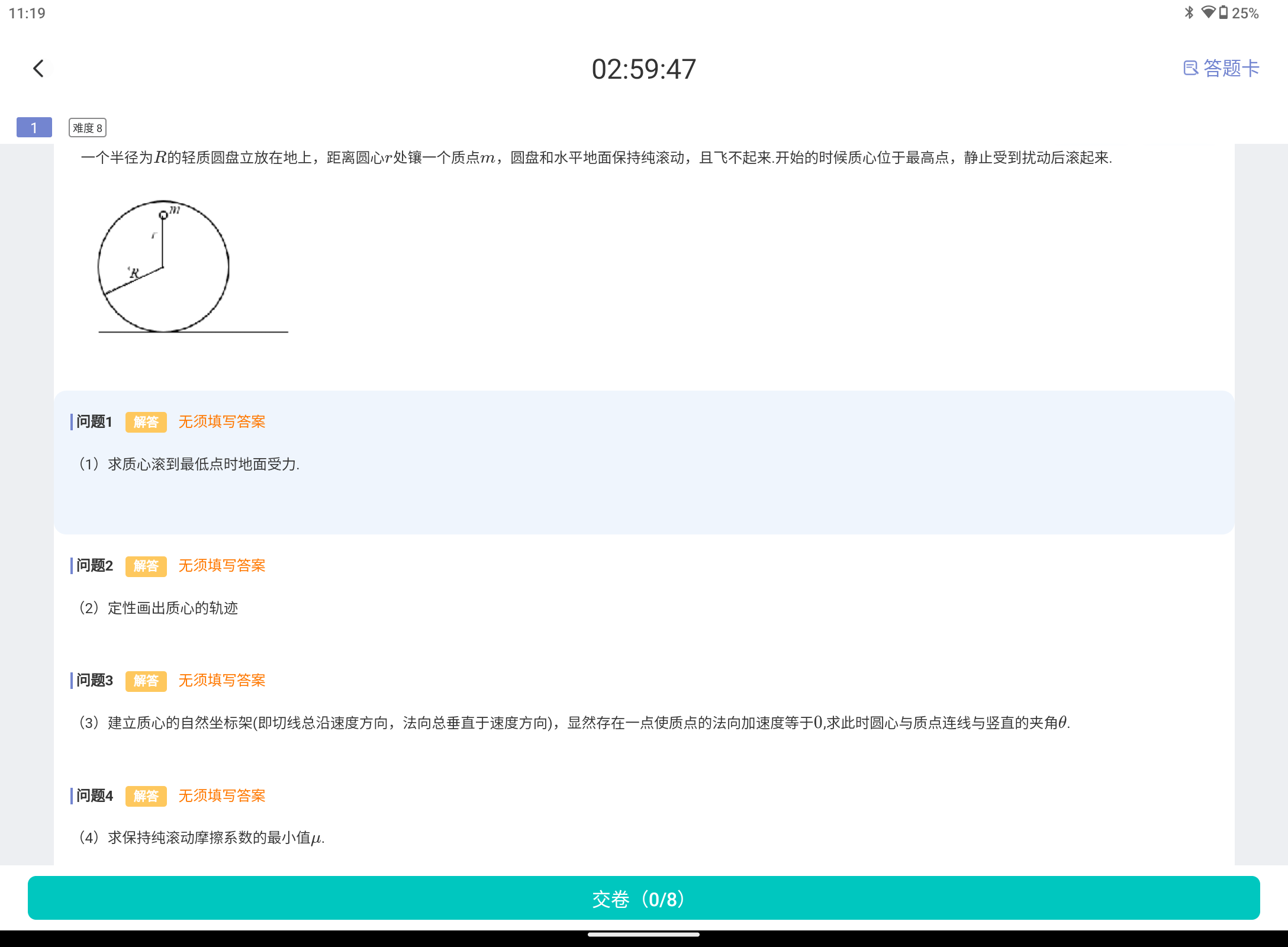Tap the 解答 tag of 问题1
The height and width of the screenshot is (947, 1288).
point(146,422)
